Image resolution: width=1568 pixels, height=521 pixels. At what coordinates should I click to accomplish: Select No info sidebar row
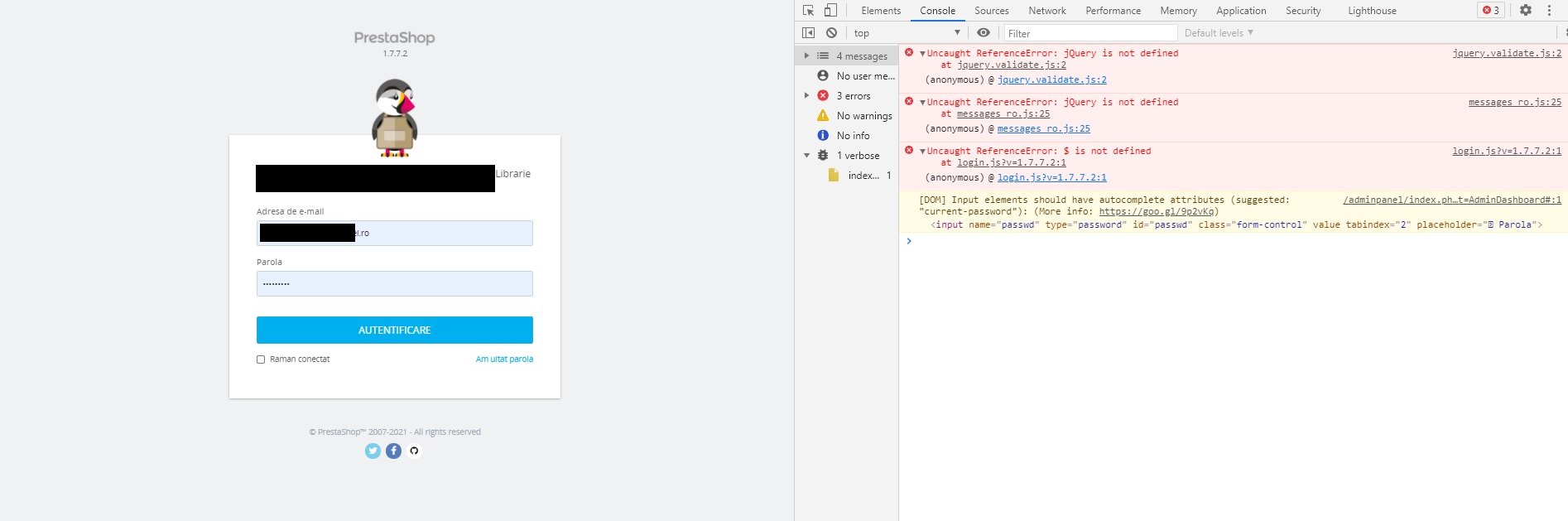(x=847, y=136)
